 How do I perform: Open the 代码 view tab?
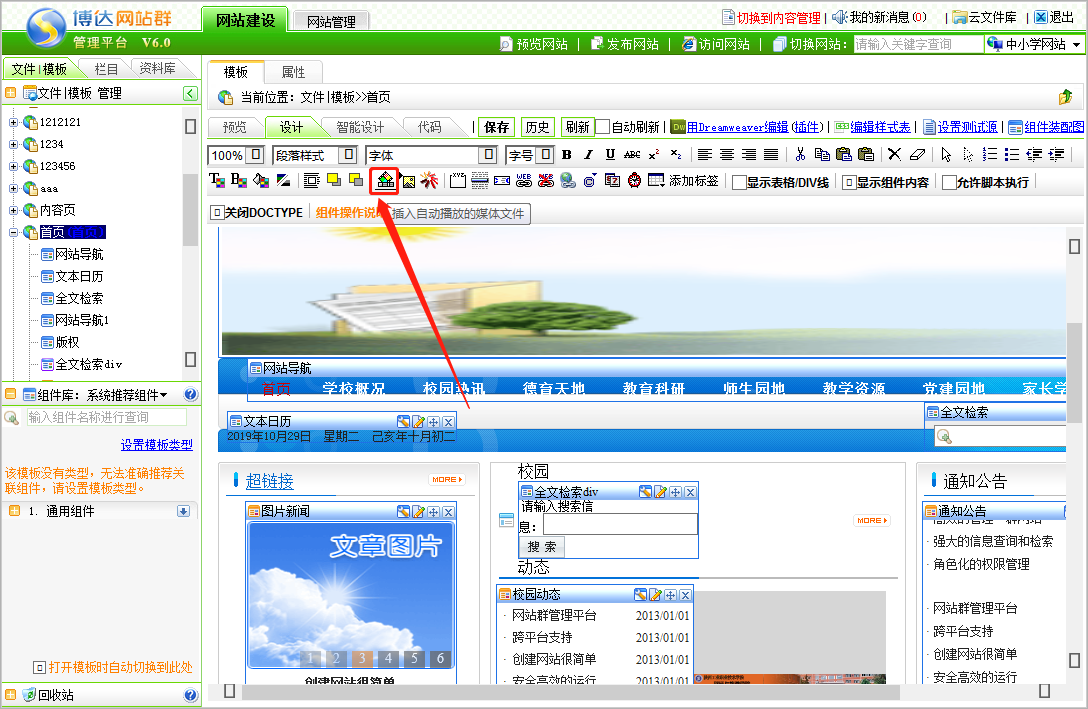[x=429, y=127]
